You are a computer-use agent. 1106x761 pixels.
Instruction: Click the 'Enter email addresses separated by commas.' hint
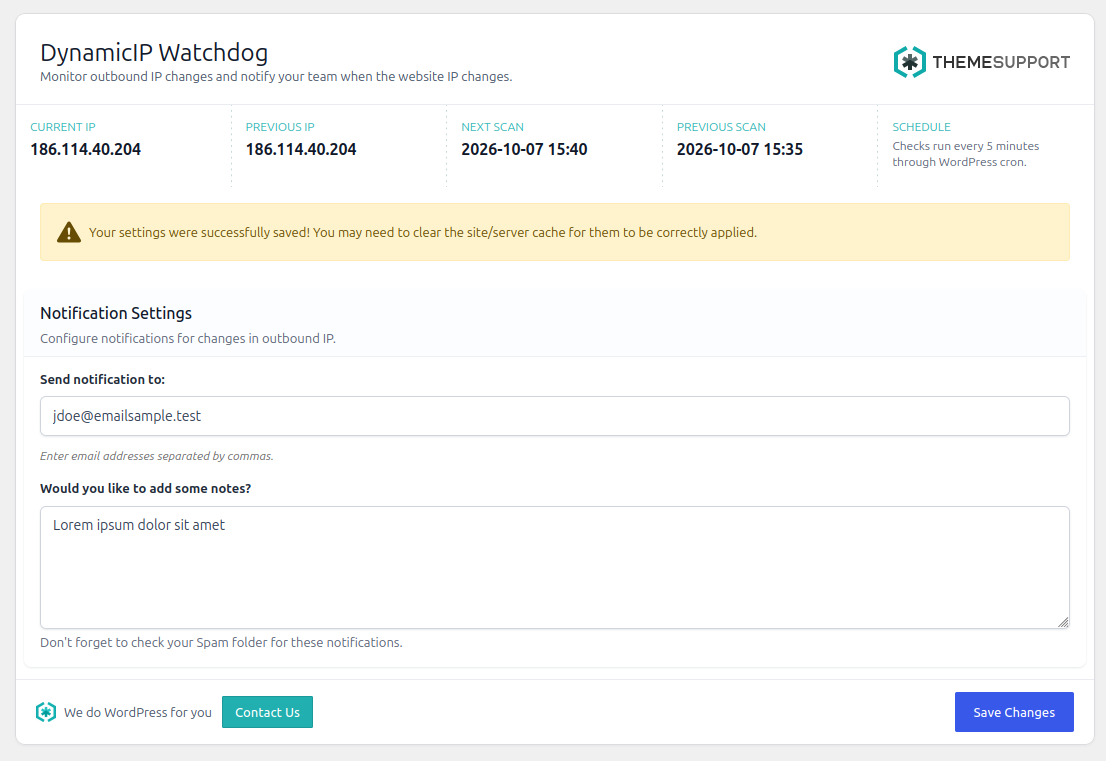pos(157,456)
